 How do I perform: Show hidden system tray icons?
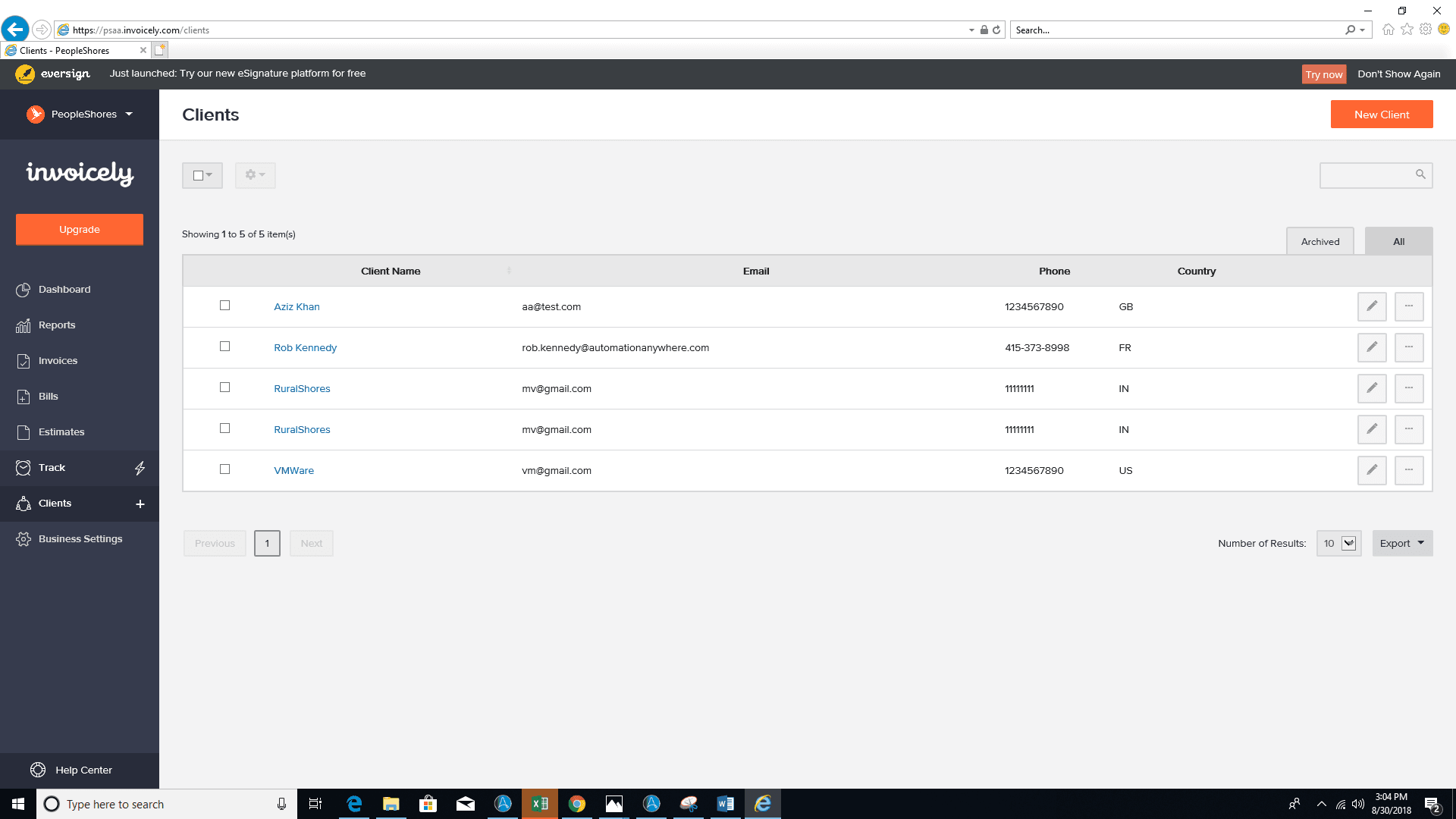pos(1322,804)
